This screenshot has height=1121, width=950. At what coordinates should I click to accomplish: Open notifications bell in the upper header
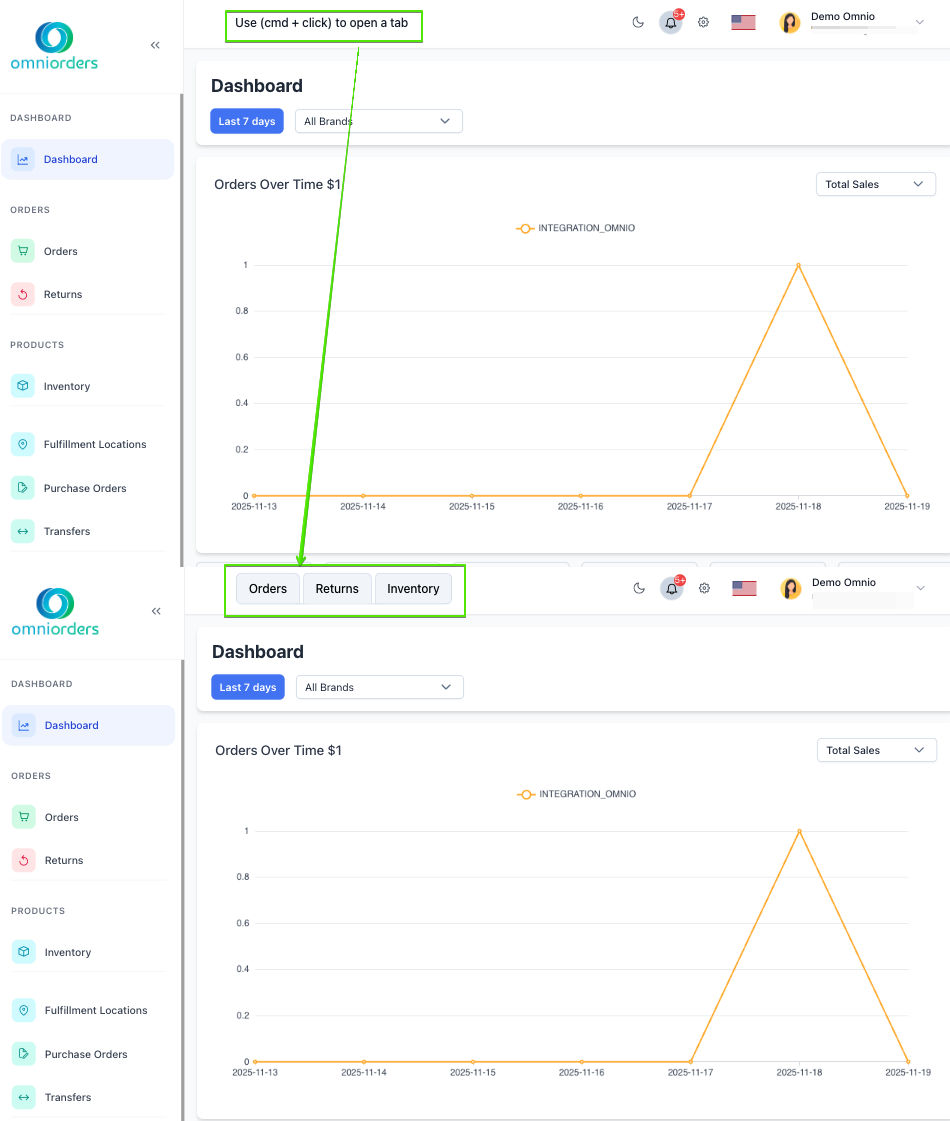coord(671,22)
